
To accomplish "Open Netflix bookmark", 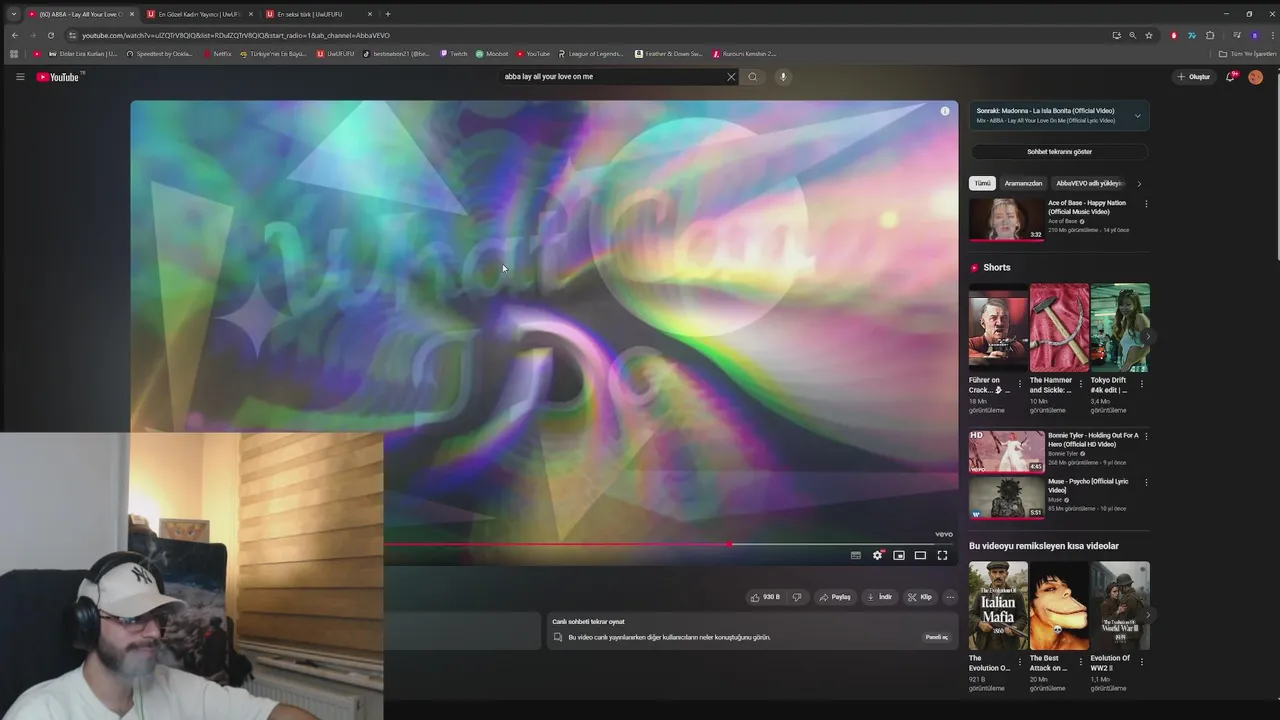I will pos(217,54).
